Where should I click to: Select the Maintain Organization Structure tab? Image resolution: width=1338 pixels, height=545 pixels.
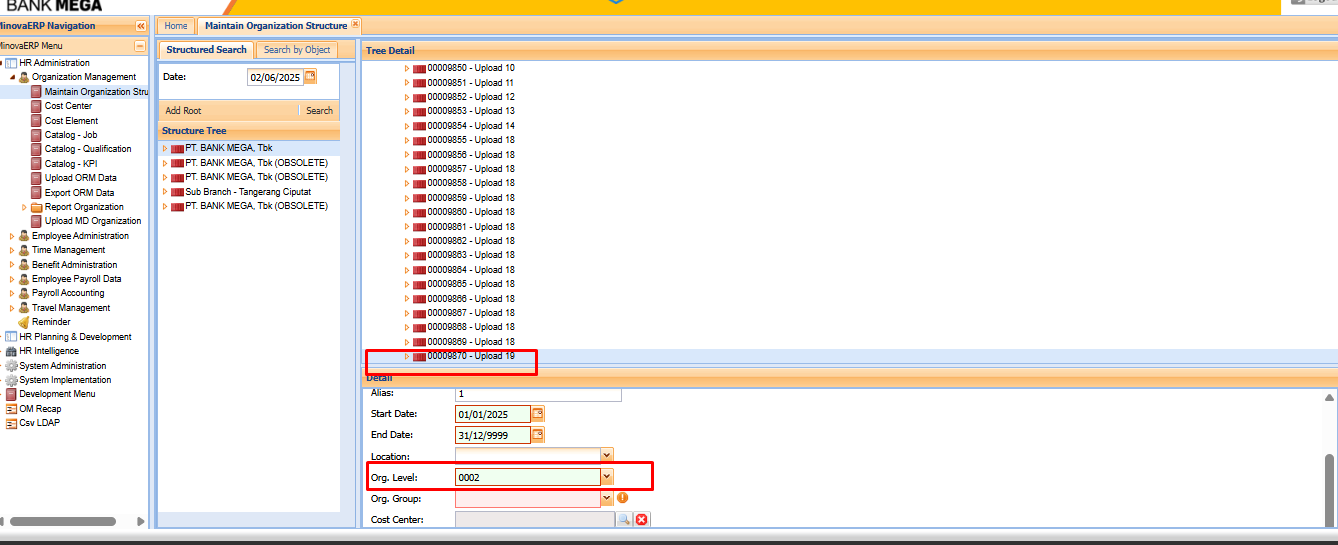276,25
